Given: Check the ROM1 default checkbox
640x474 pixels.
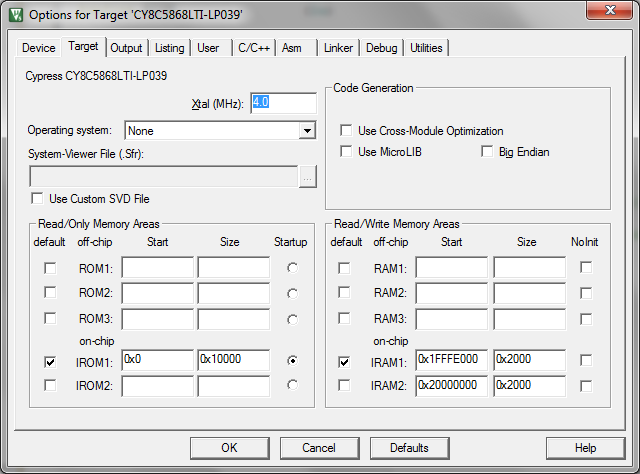Looking at the screenshot, I should click(x=50, y=268).
